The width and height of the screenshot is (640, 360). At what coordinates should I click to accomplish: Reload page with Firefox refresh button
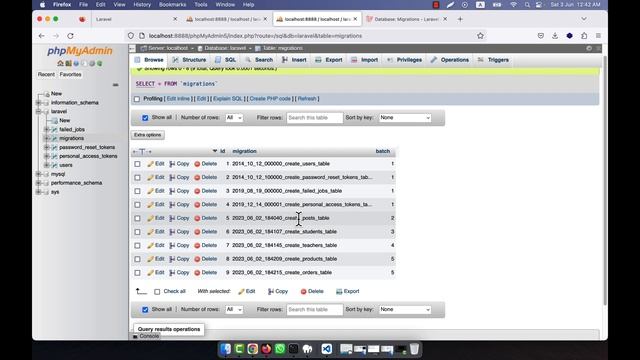70,36
